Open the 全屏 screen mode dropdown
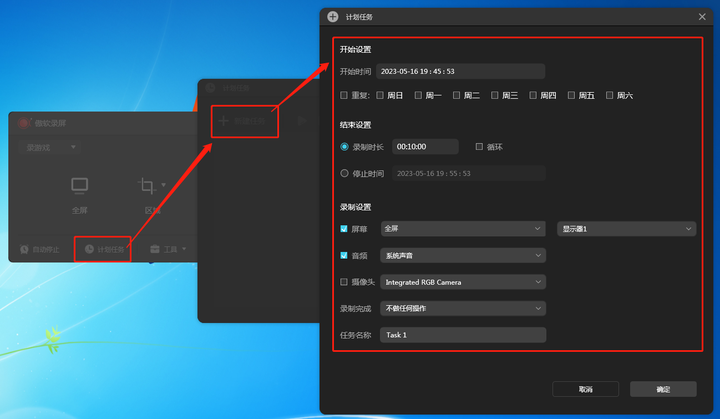Screen dimensions: 720x419 [463, 228]
